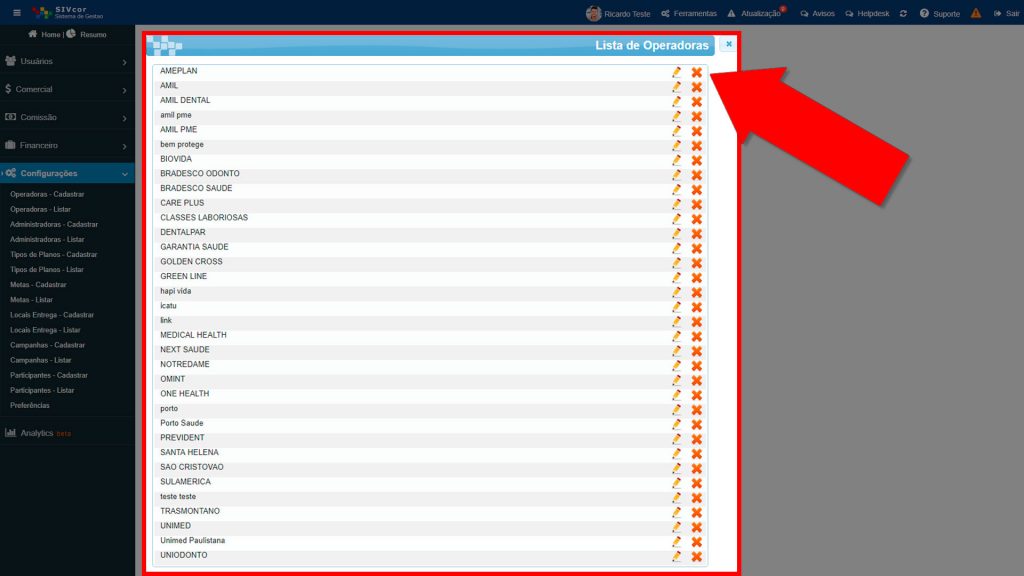This screenshot has width=1024, height=576.
Task: Go to Participantes - Listar
Action: click(42, 391)
